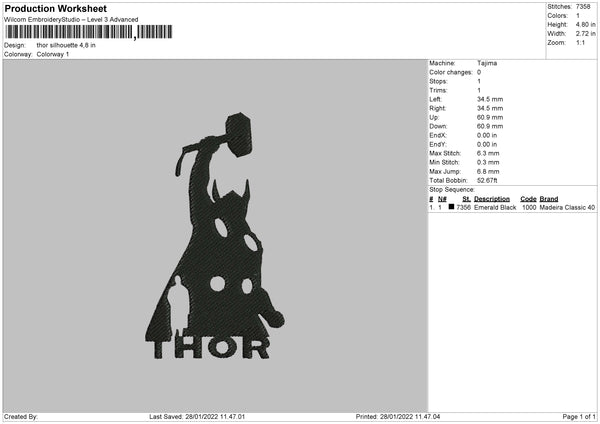Click the Height value 4.80 in
This screenshot has height=424, width=600.
click(585, 24)
